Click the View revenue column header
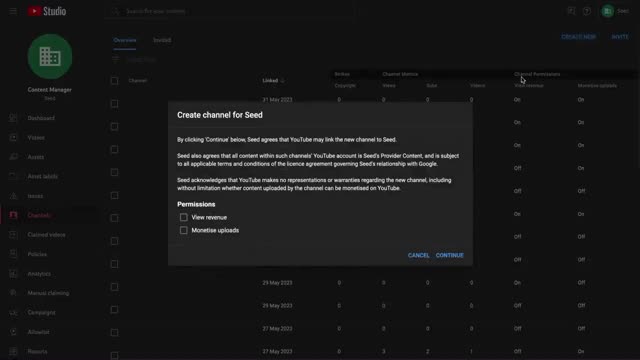Viewport: 640px width, 360px height. (x=529, y=85)
